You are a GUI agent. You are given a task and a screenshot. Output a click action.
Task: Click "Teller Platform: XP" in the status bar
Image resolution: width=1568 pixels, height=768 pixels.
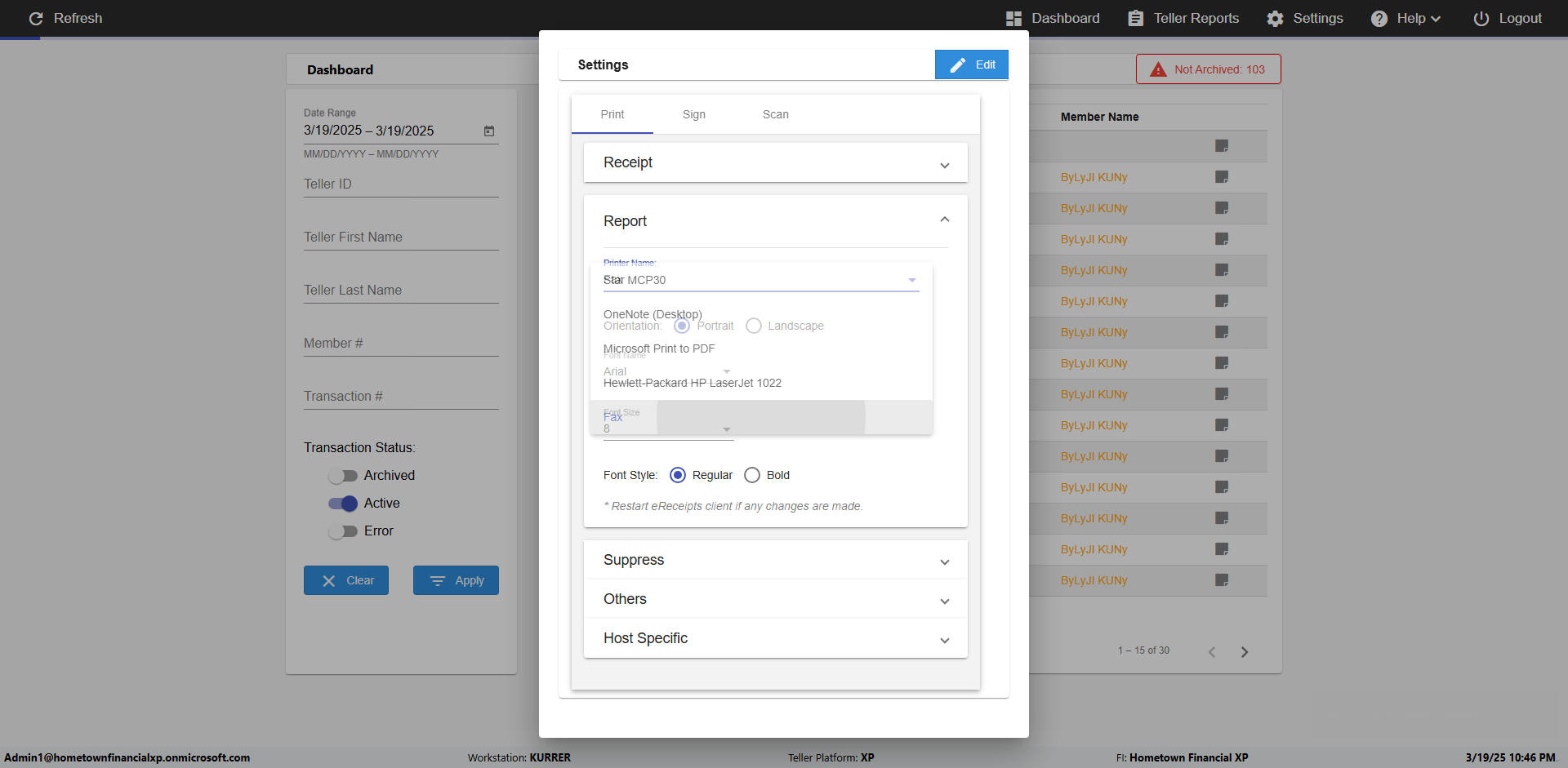click(831, 757)
